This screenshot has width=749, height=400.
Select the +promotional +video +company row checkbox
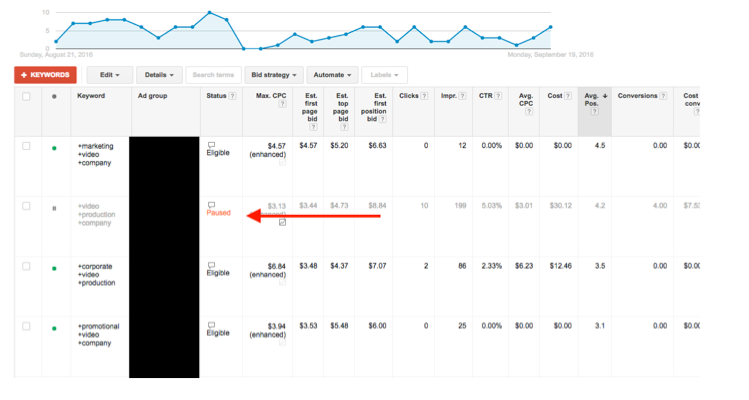27,326
